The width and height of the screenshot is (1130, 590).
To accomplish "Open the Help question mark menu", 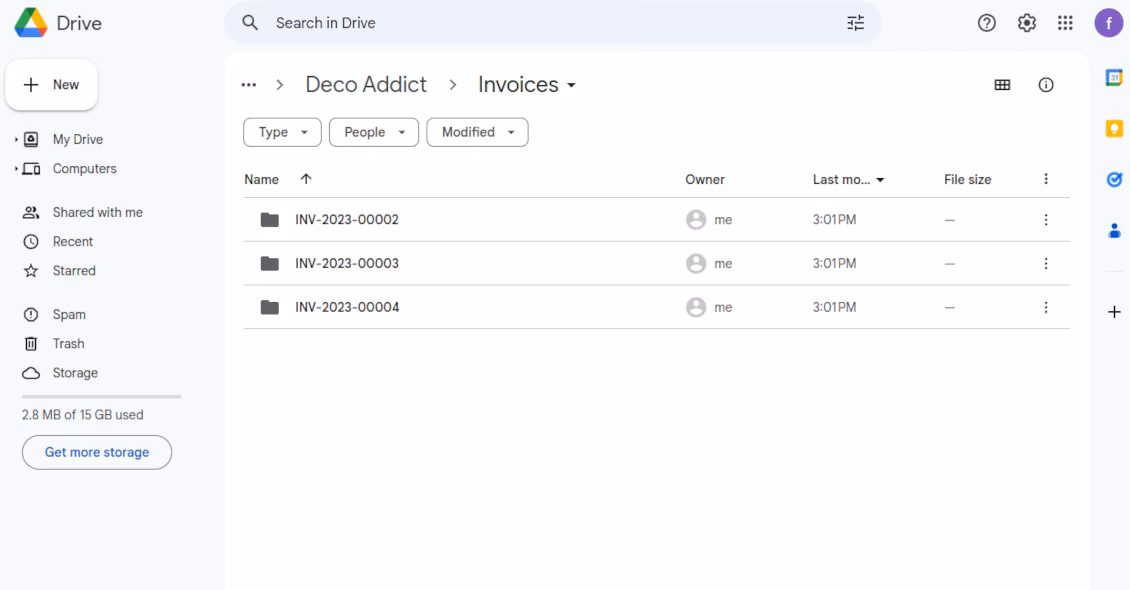I will (987, 23).
